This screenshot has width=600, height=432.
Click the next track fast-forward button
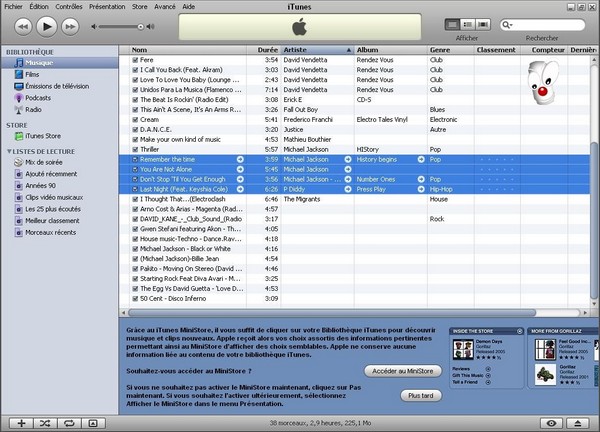(70, 27)
